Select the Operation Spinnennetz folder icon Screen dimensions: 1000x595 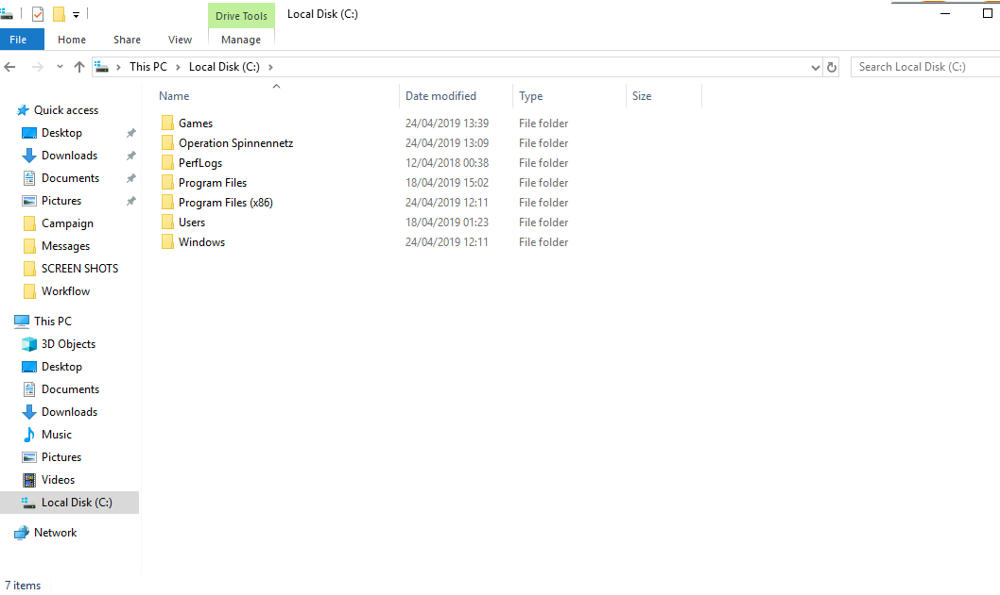[x=168, y=142]
